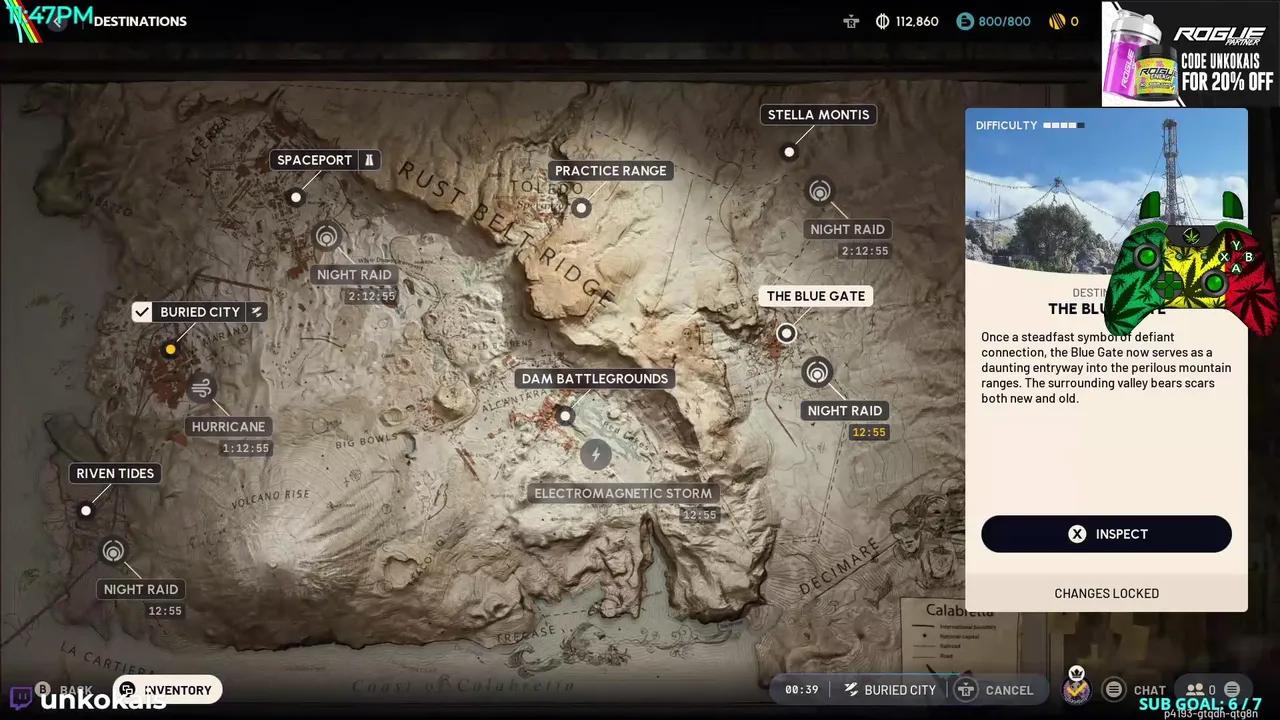Click the yellow Buried City marker dot
1280x720 pixels.
coord(170,349)
